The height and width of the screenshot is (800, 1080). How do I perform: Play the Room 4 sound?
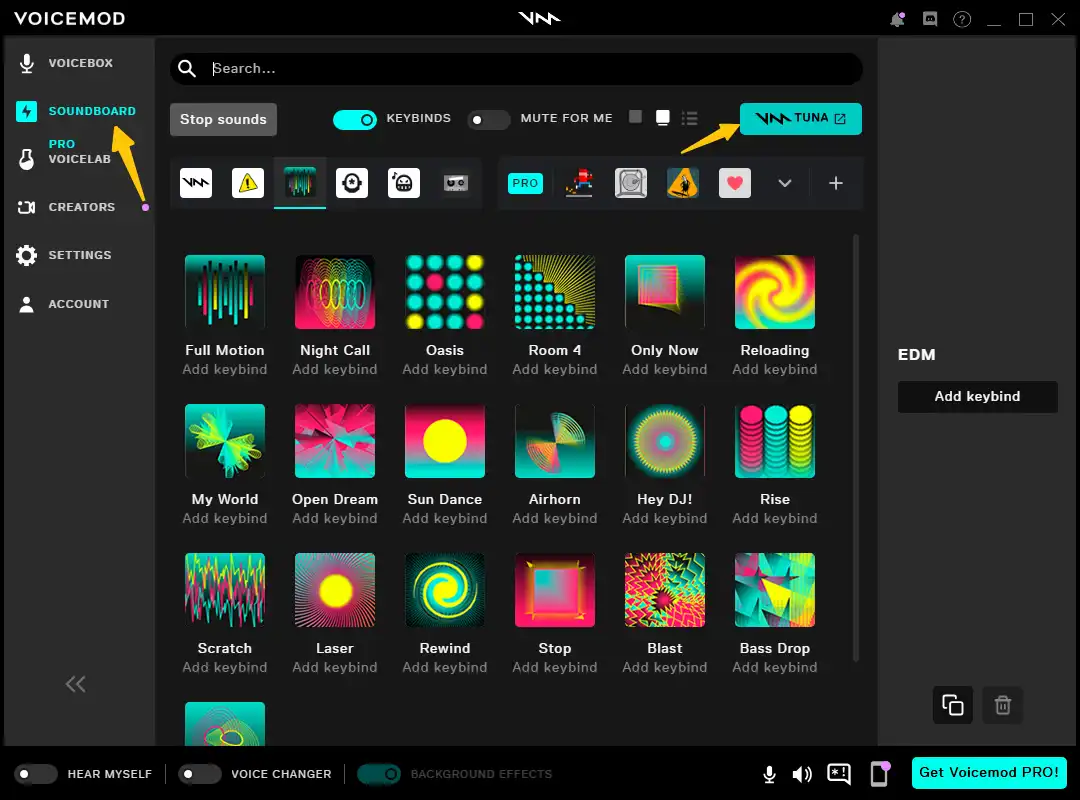click(x=555, y=292)
